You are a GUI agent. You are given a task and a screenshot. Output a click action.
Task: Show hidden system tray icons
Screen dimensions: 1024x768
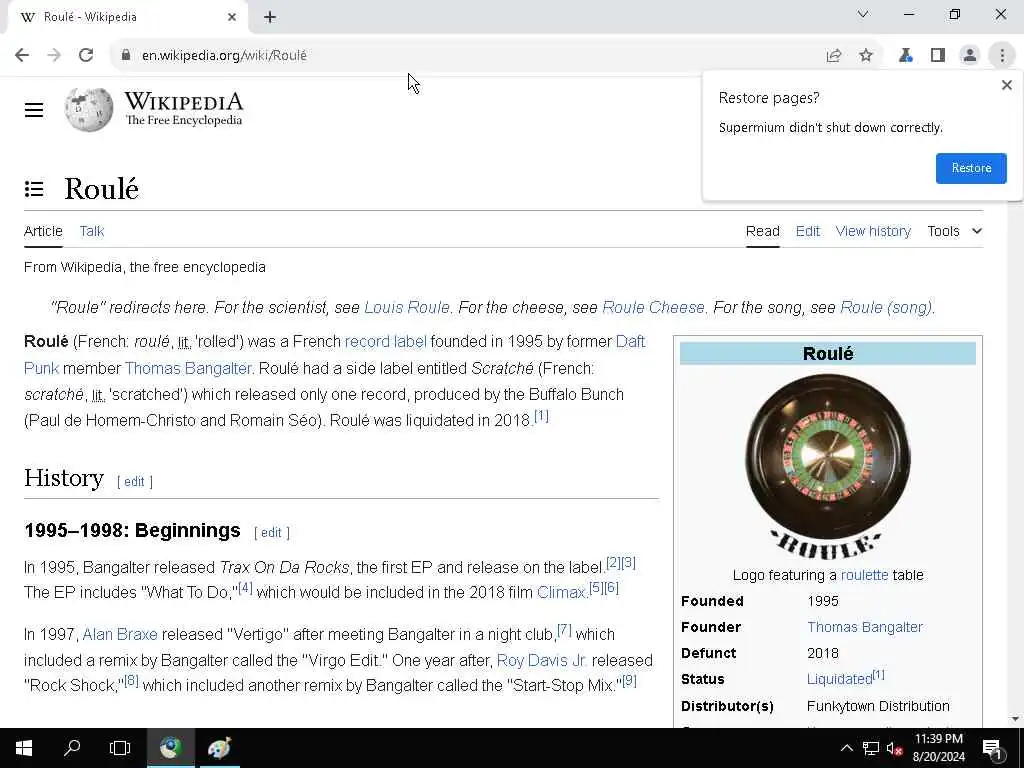pos(846,748)
